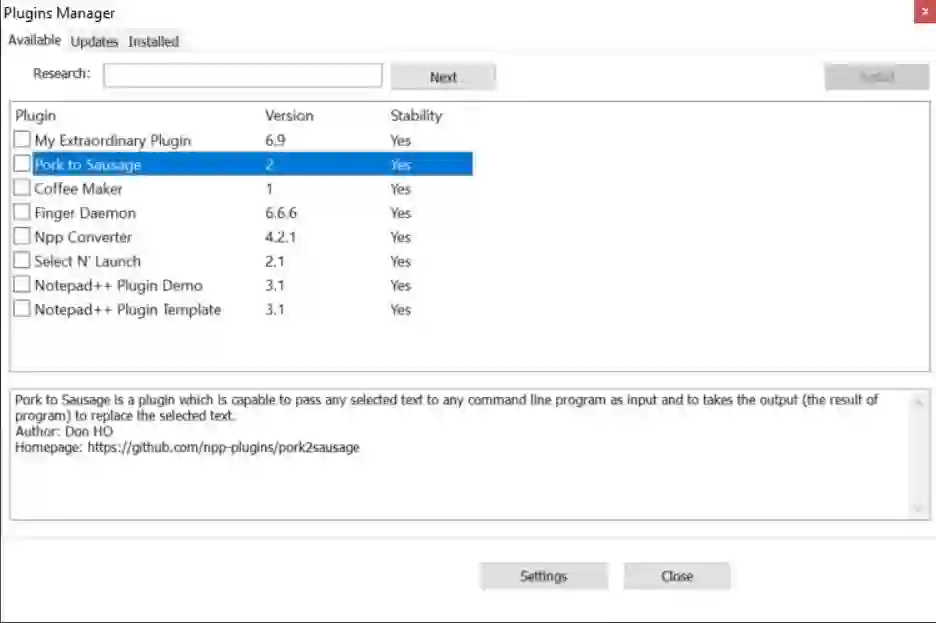Select the Pork to Sausage row name
936x623 pixels.
click(x=88, y=164)
